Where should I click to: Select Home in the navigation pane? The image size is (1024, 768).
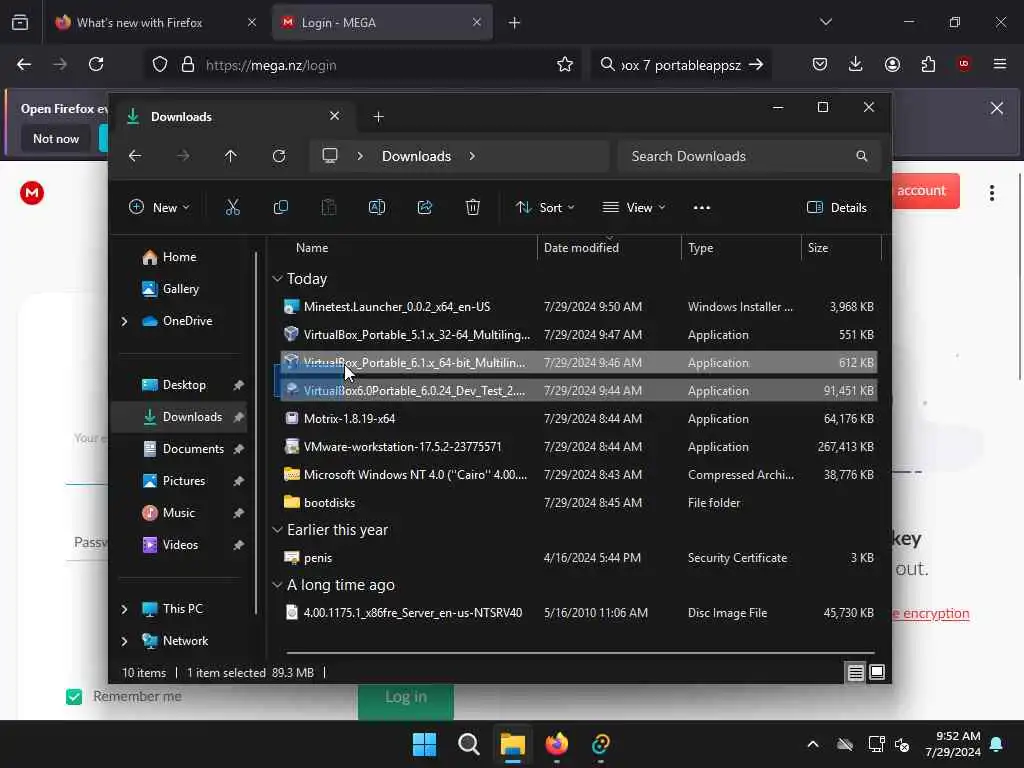click(x=180, y=257)
